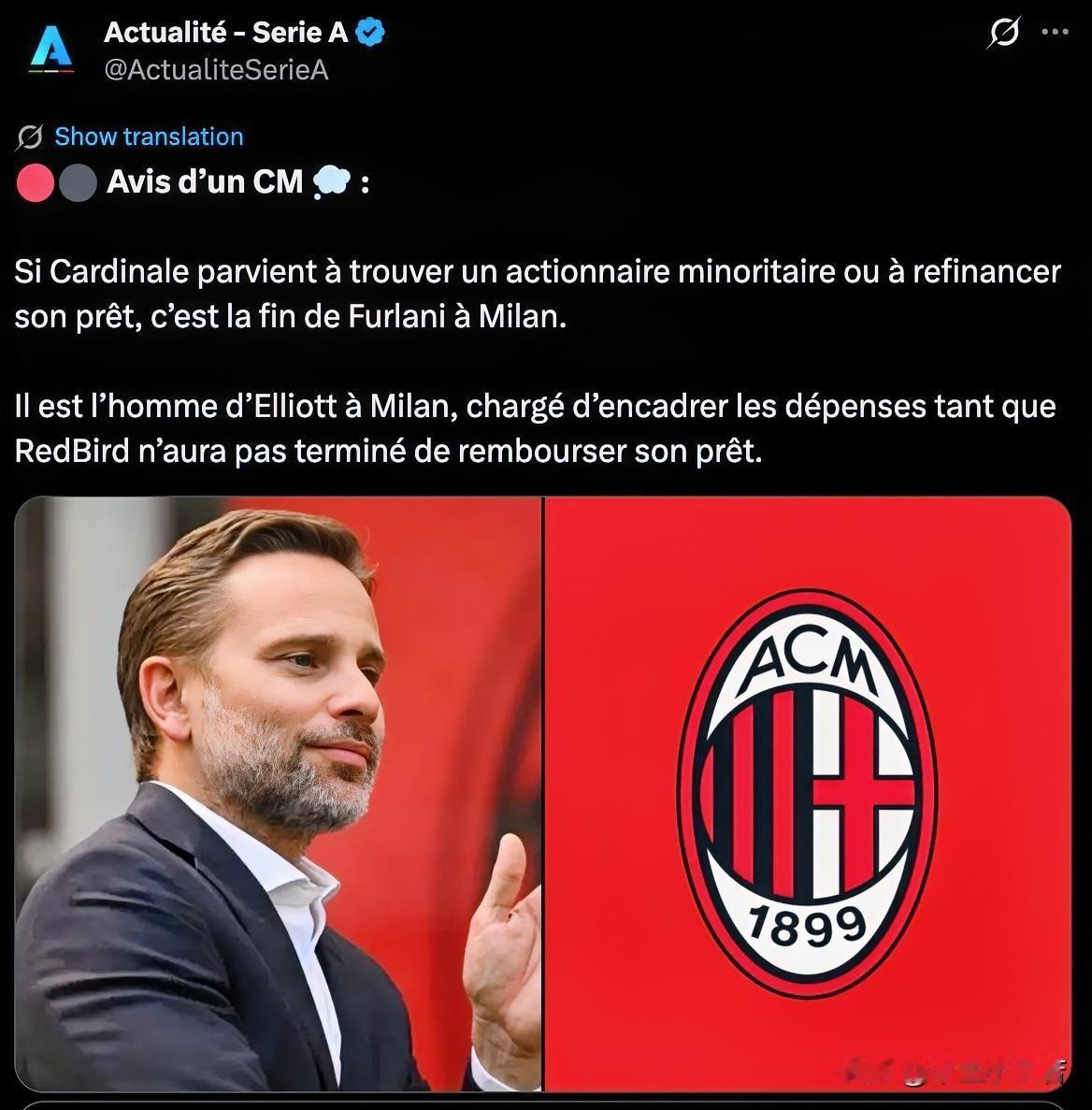Click the blurred watermark in the image corner
The width and height of the screenshot is (1092, 1110).
[x=955, y=1072]
